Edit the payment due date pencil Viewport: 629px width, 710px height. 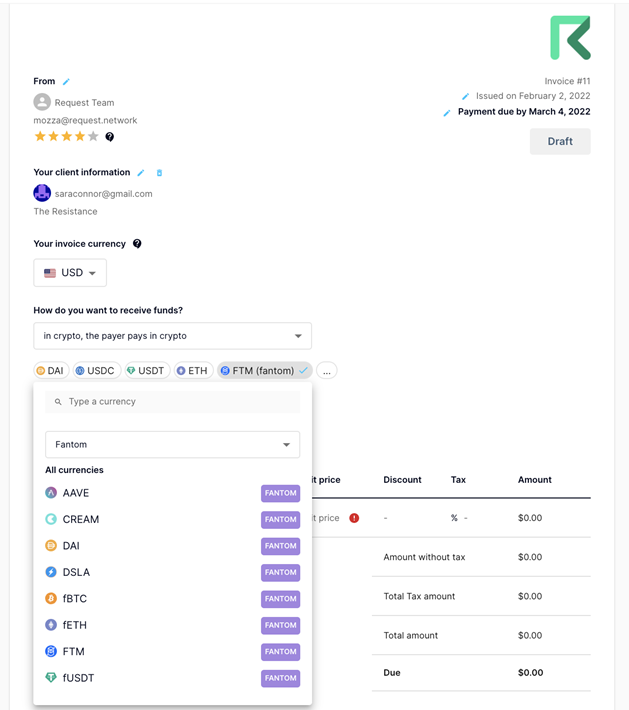[x=447, y=113]
